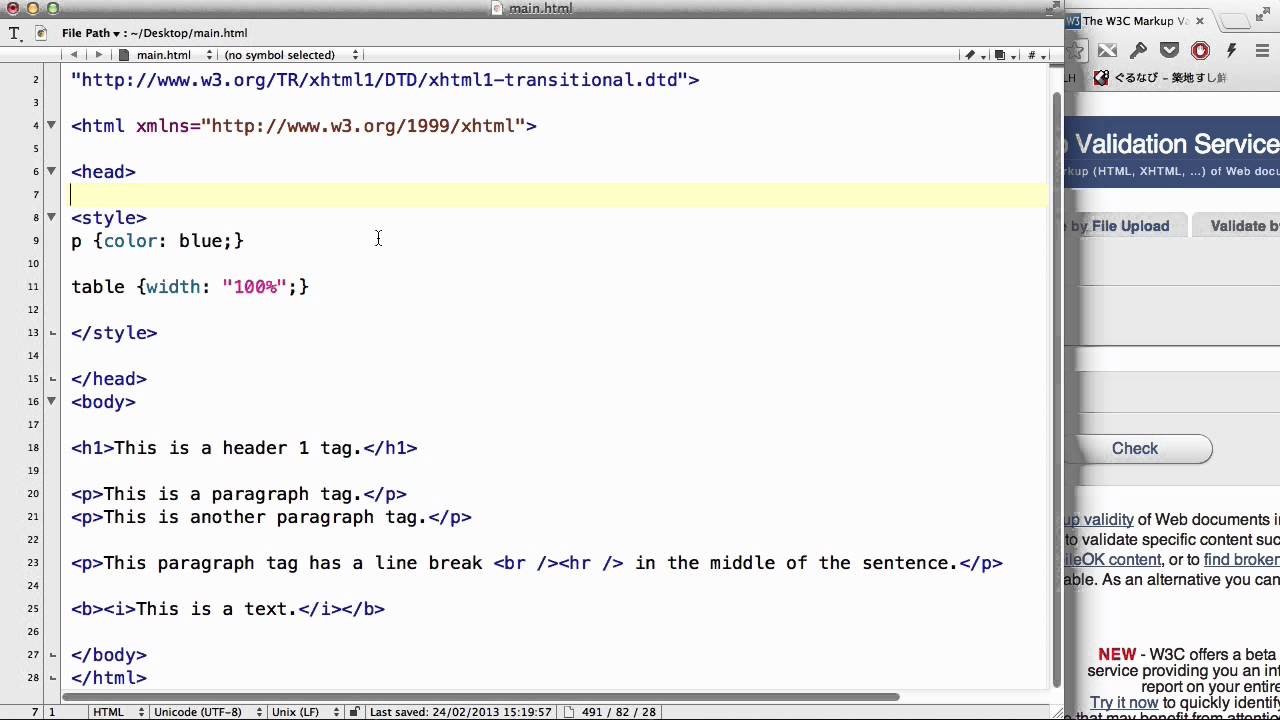Open the main.html document popup
The image size is (1280, 720).
click(x=165, y=55)
